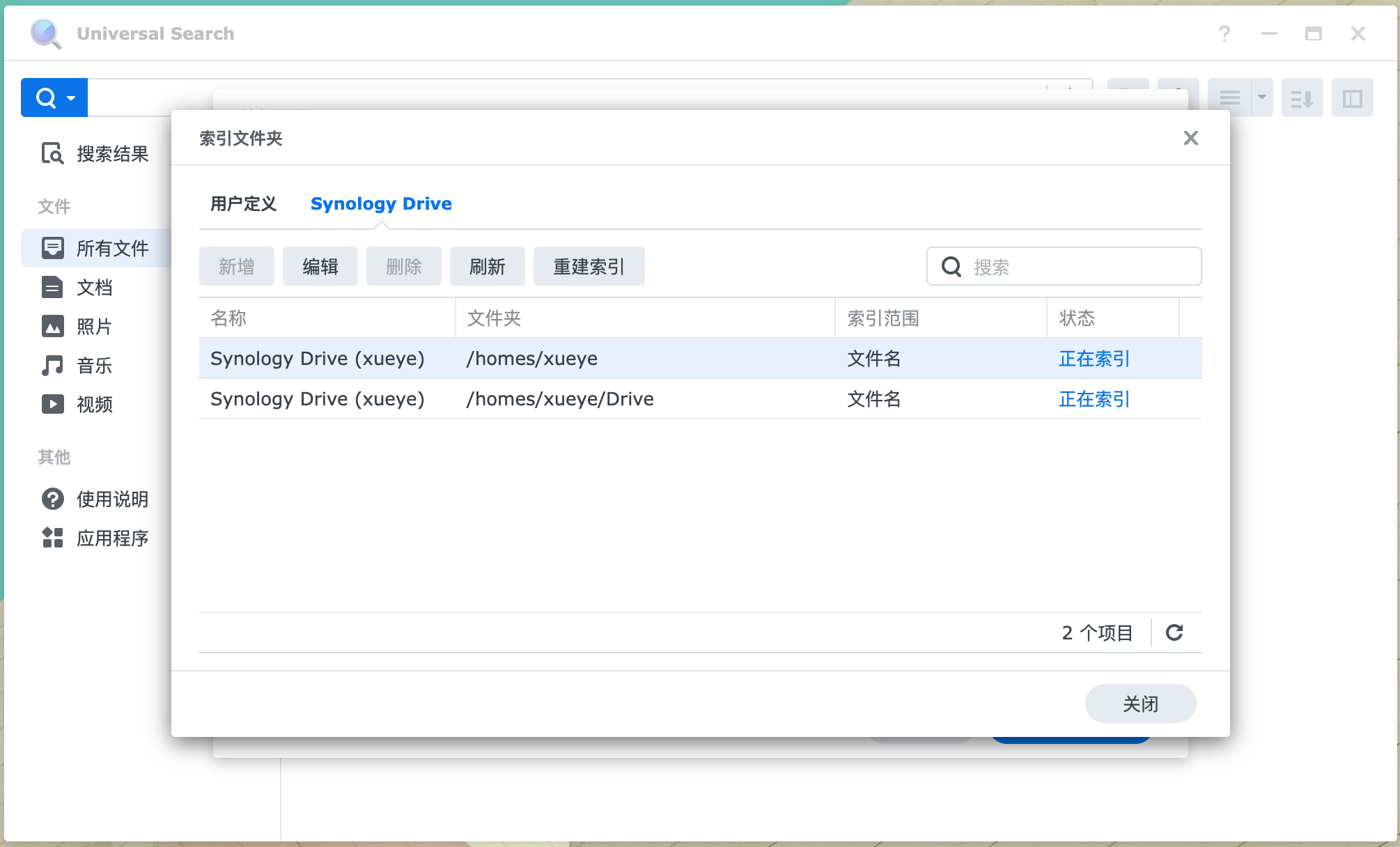The image size is (1400, 847).
Task: Expand the search type dropdown arrow
Action: click(71, 98)
